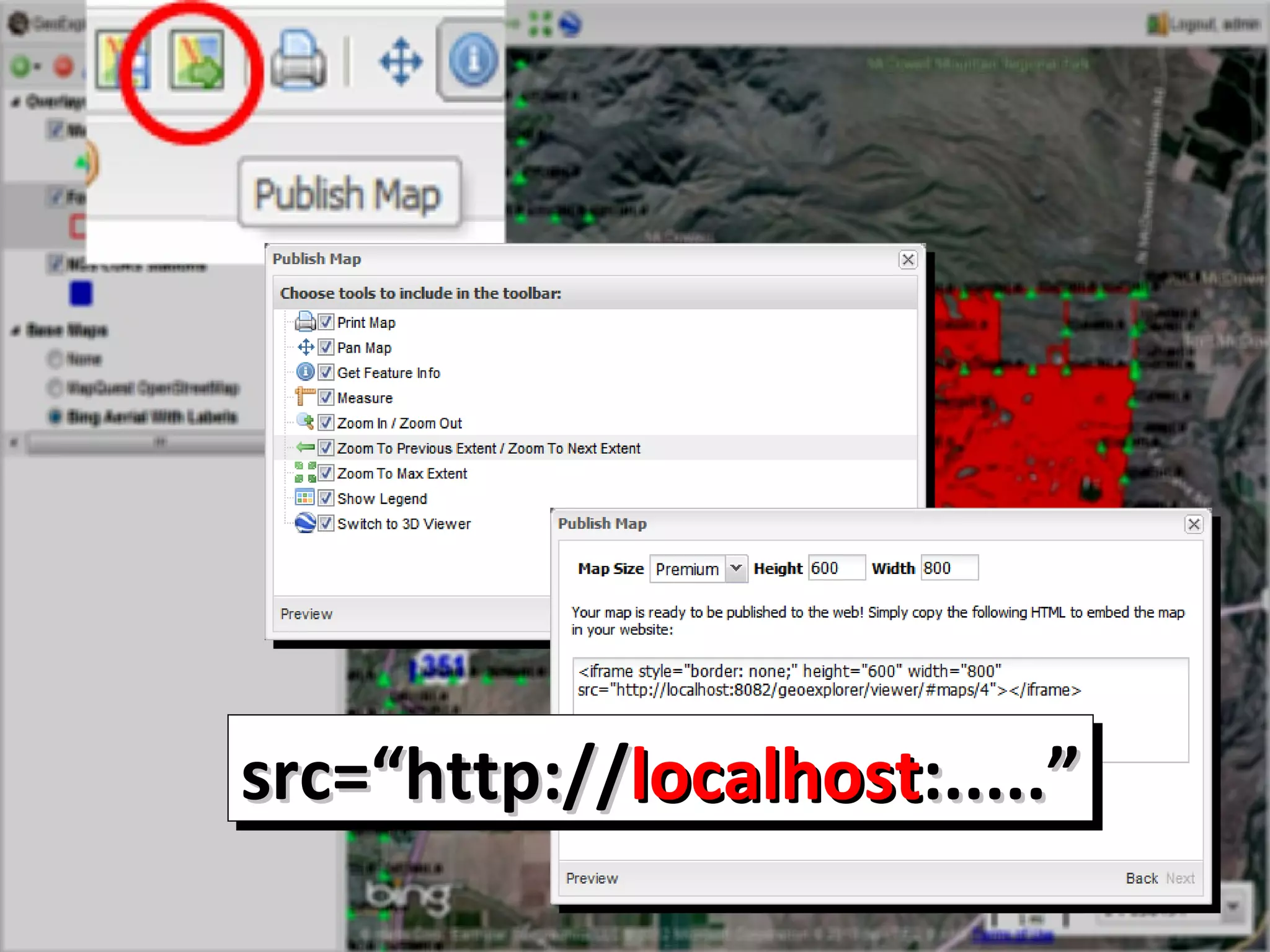The height and width of the screenshot is (952, 1270).
Task: Select the Premium map size combo box
Action: click(698, 568)
